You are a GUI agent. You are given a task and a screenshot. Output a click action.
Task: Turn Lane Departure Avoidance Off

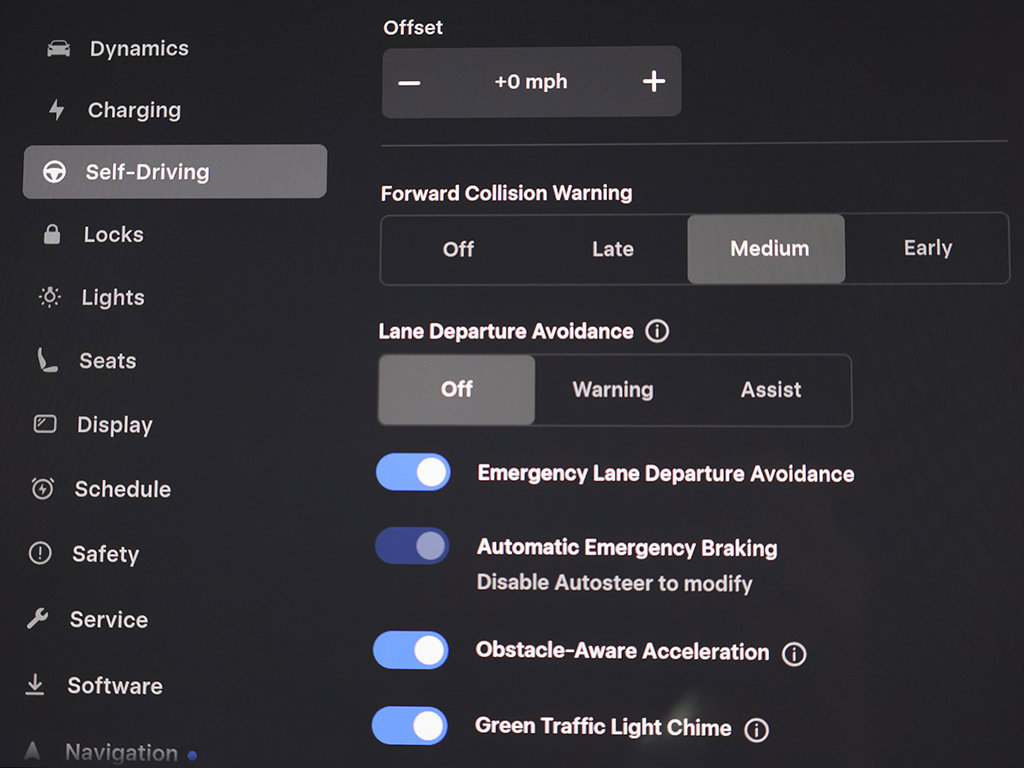click(x=456, y=389)
